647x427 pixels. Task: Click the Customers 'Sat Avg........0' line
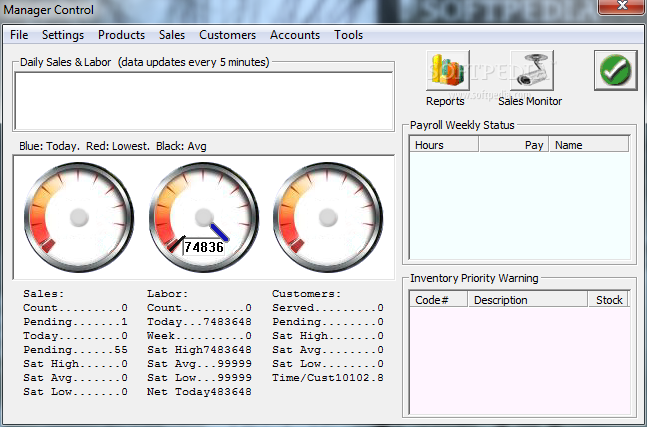click(x=328, y=350)
